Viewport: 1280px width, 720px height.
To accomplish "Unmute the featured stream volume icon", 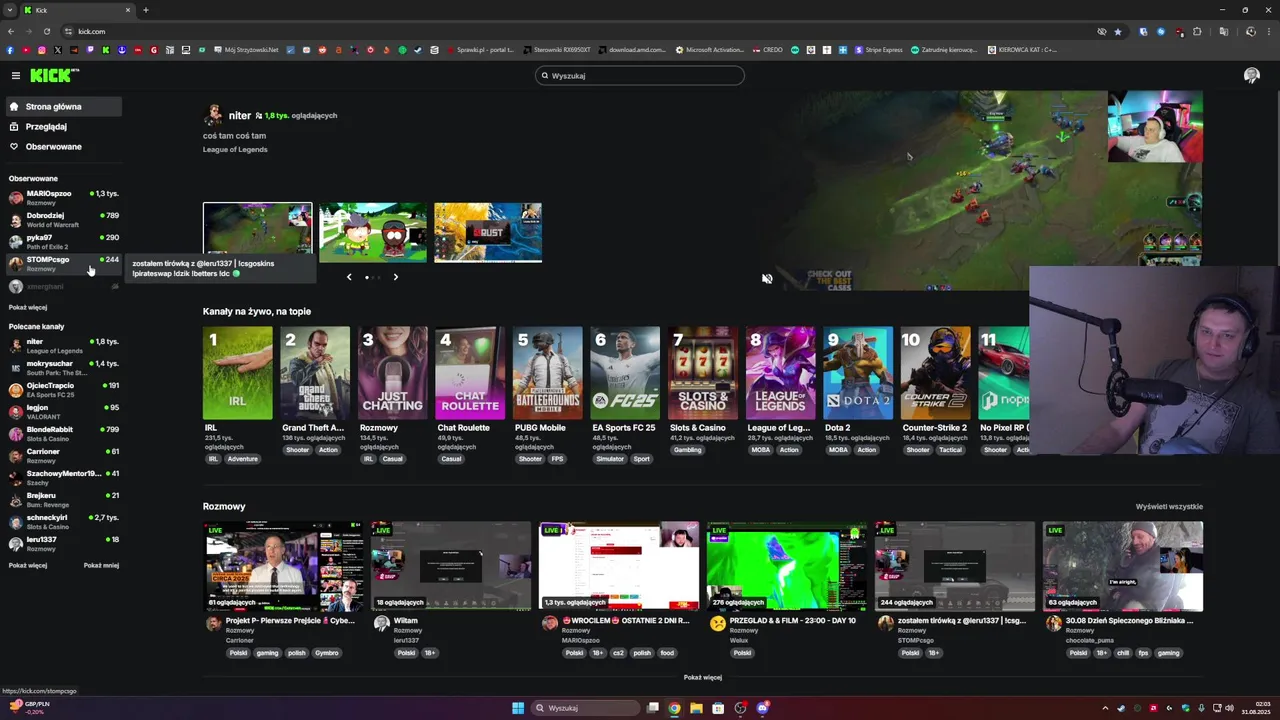I will tap(767, 279).
